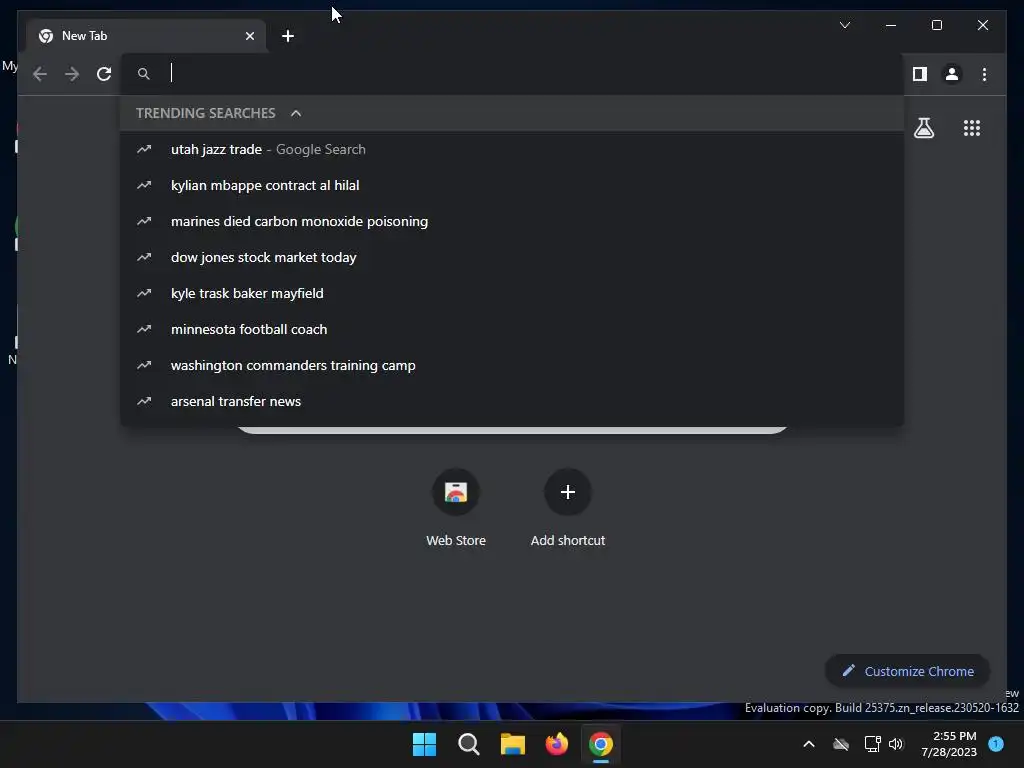This screenshot has height=768, width=1024.
Task: Open the tab search chevron
Action: pyautogui.click(x=844, y=25)
